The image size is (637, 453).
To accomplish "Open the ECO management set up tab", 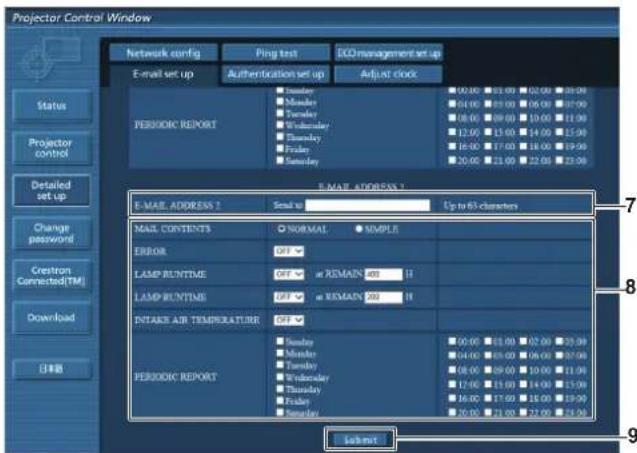I will pyautogui.click(x=389, y=53).
